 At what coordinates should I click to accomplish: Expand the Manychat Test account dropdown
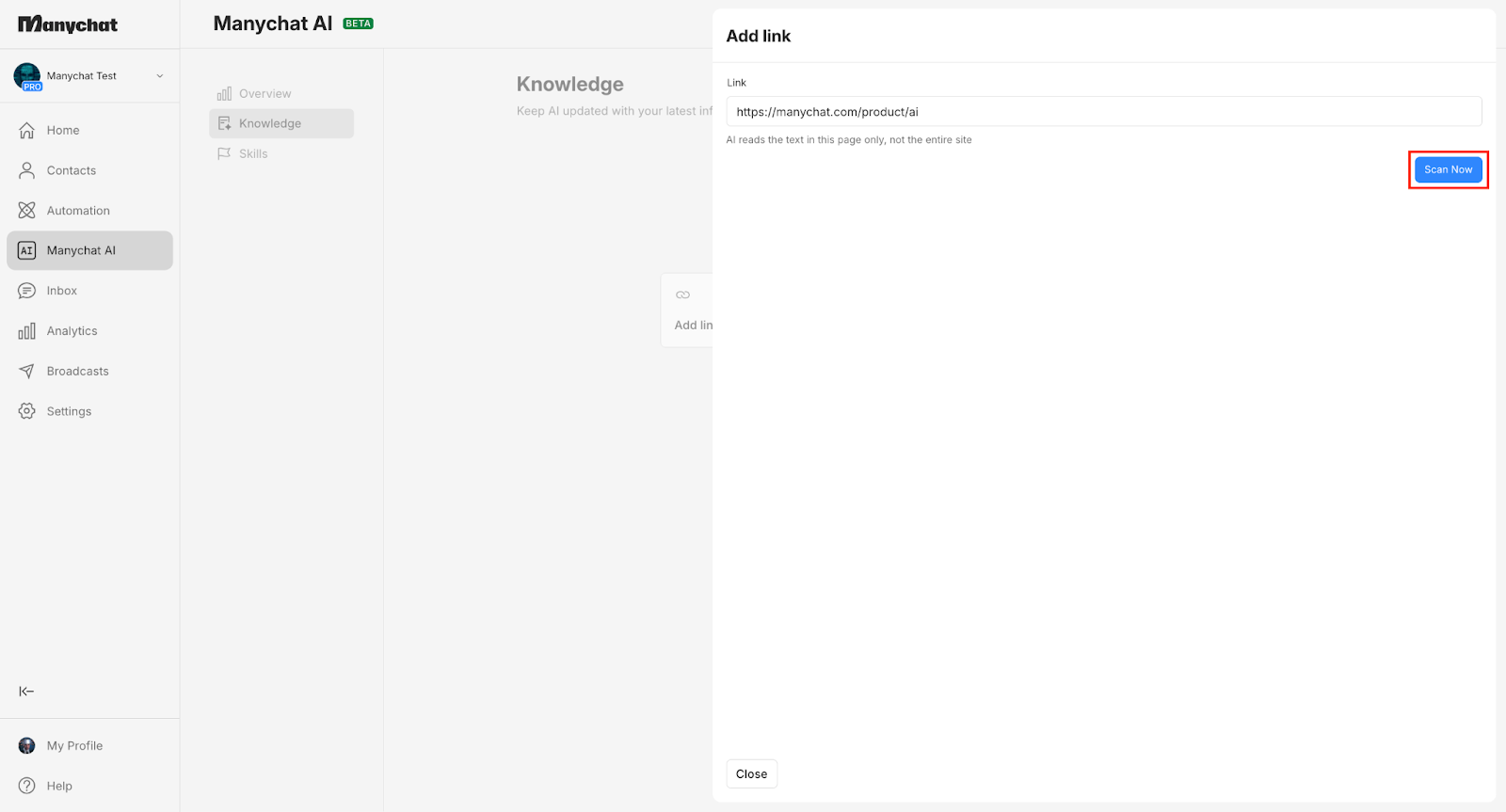pyautogui.click(x=159, y=76)
